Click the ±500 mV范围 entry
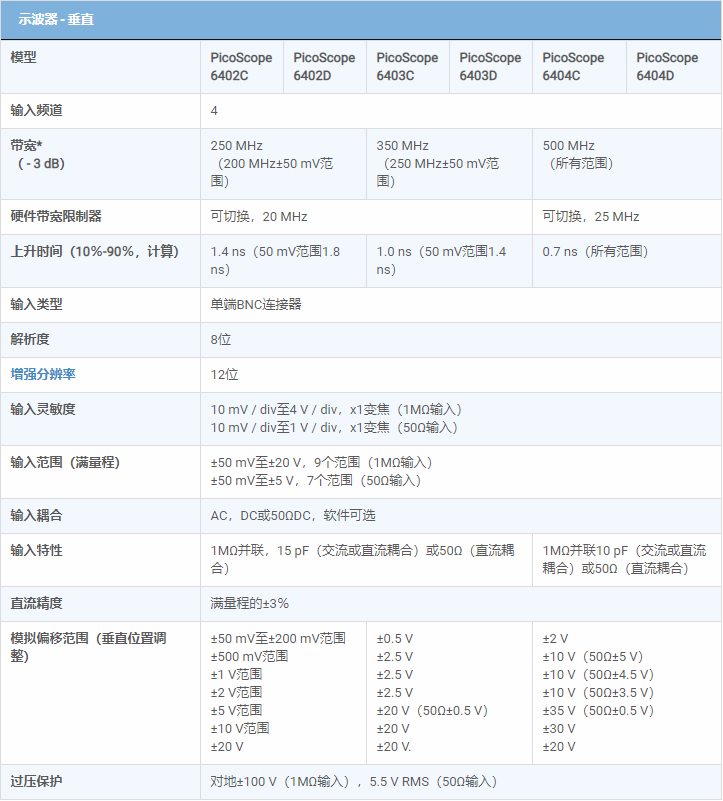The image size is (723, 801). [249, 656]
